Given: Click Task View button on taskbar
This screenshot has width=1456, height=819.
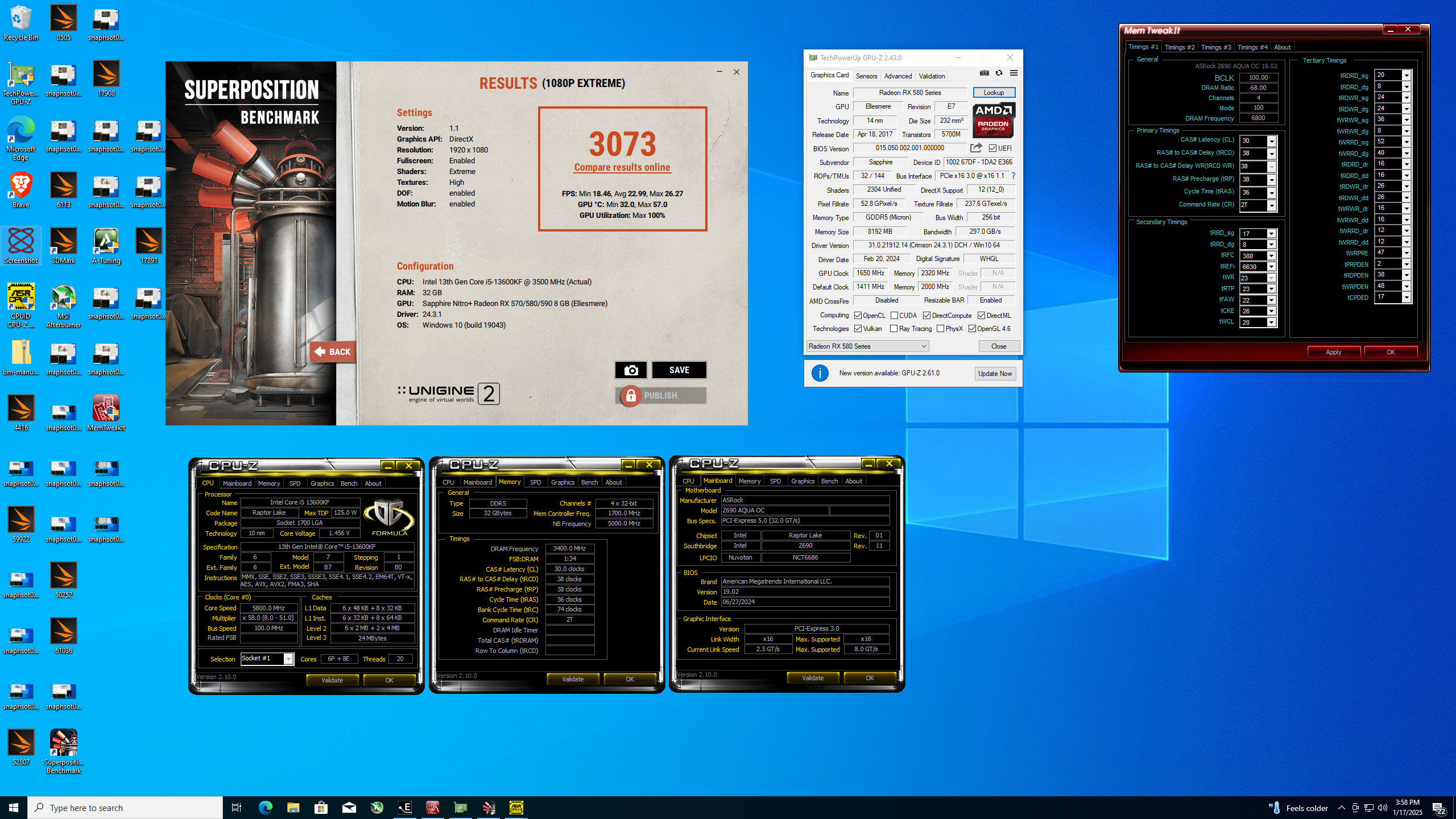Looking at the screenshot, I should pos(237,808).
